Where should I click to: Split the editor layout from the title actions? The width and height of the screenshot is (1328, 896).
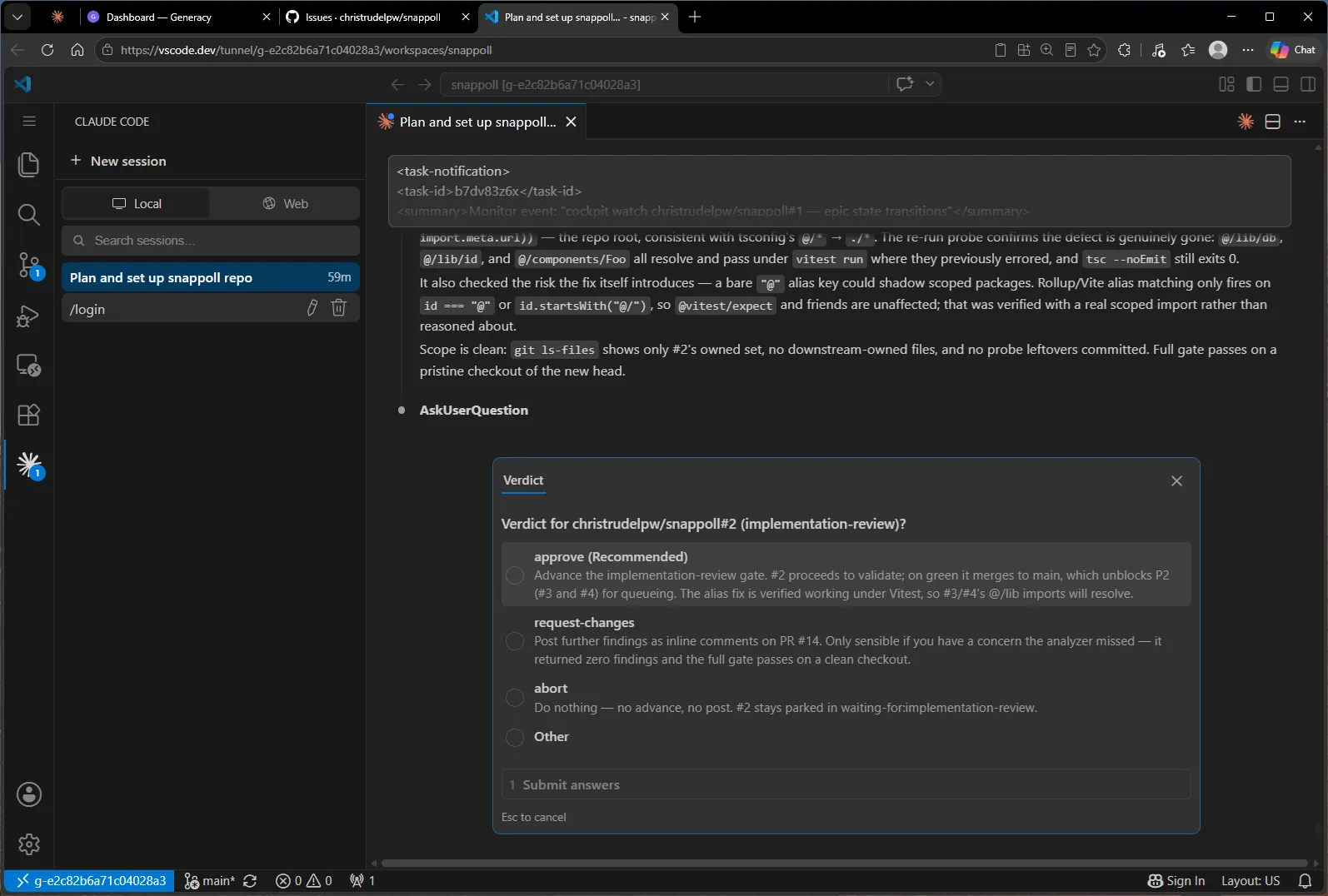coord(1272,122)
